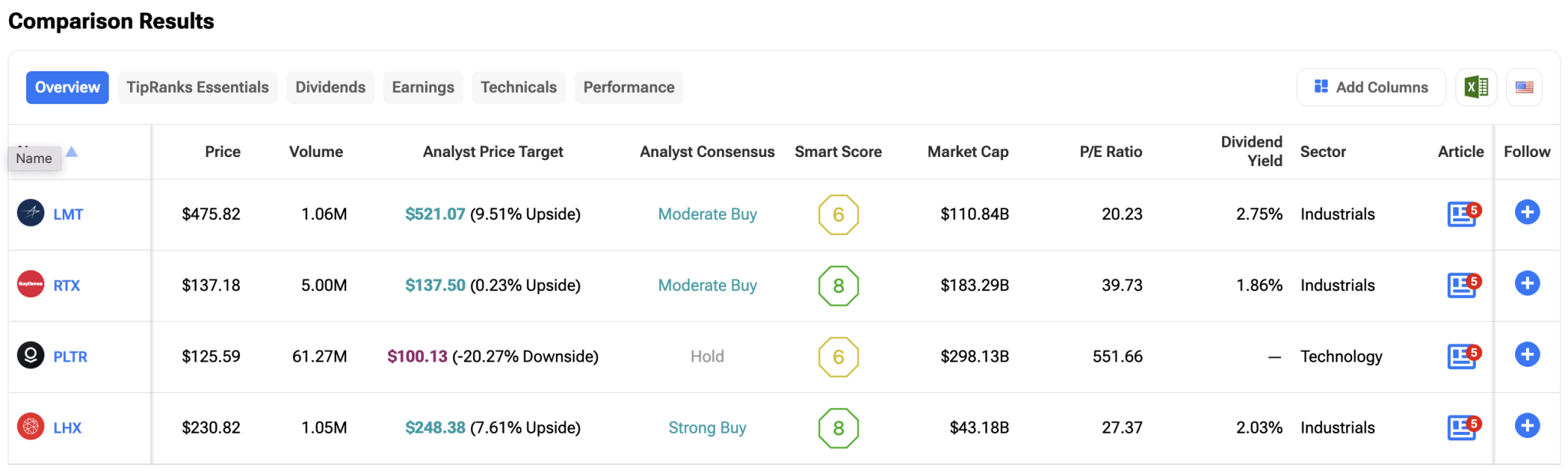Follow RTX with the plus button
1568x471 pixels.
coord(1527,283)
